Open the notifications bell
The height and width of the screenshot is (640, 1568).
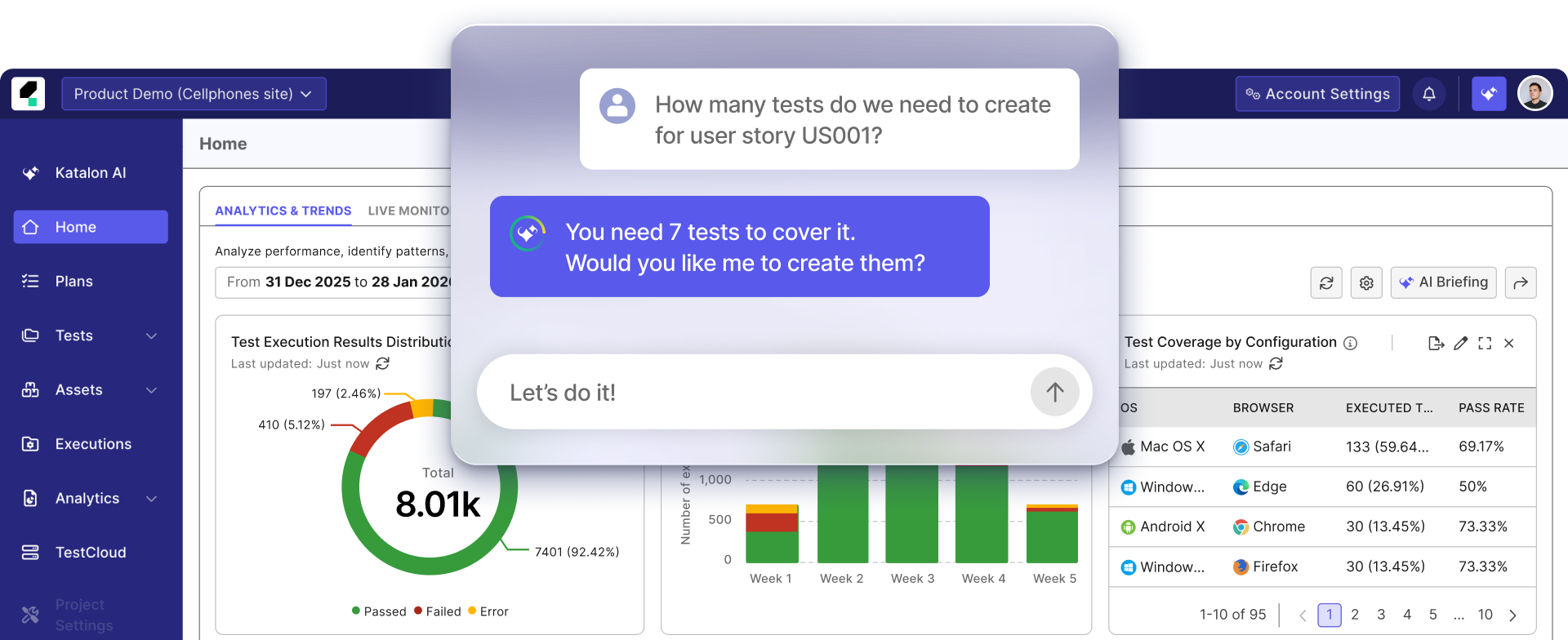tap(1429, 94)
